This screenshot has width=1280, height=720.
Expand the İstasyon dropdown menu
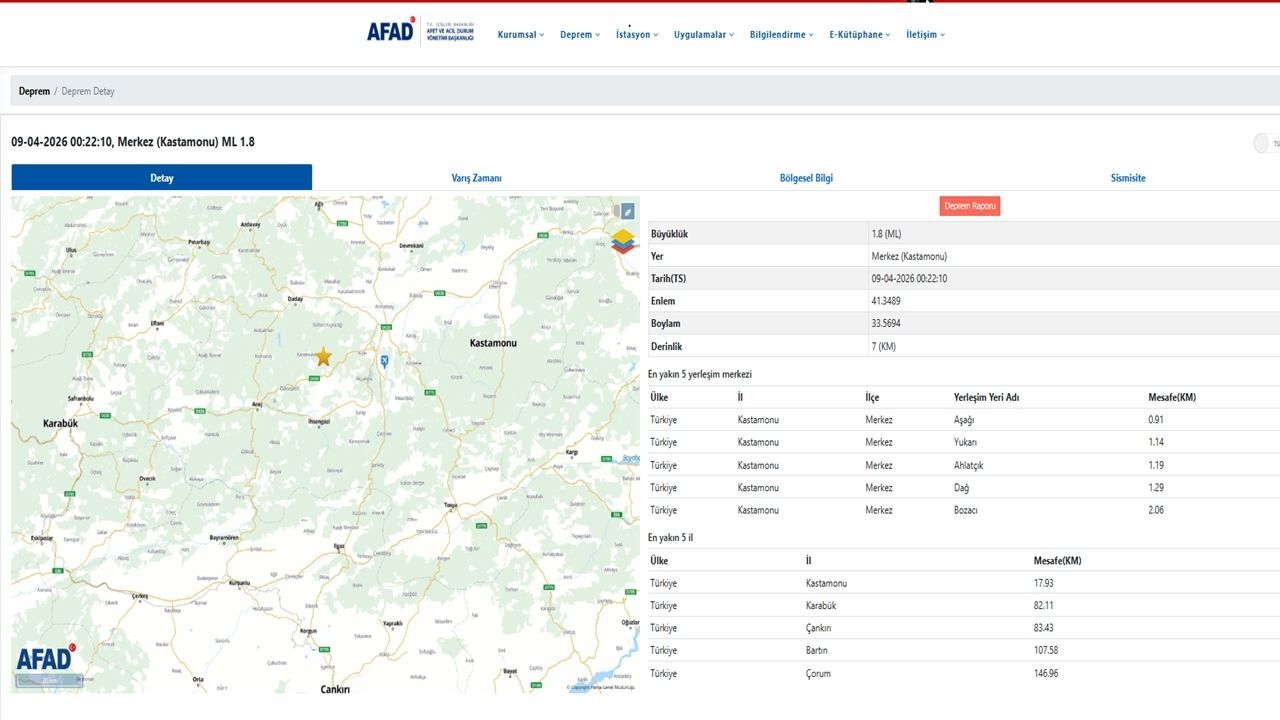pos(637,35)
